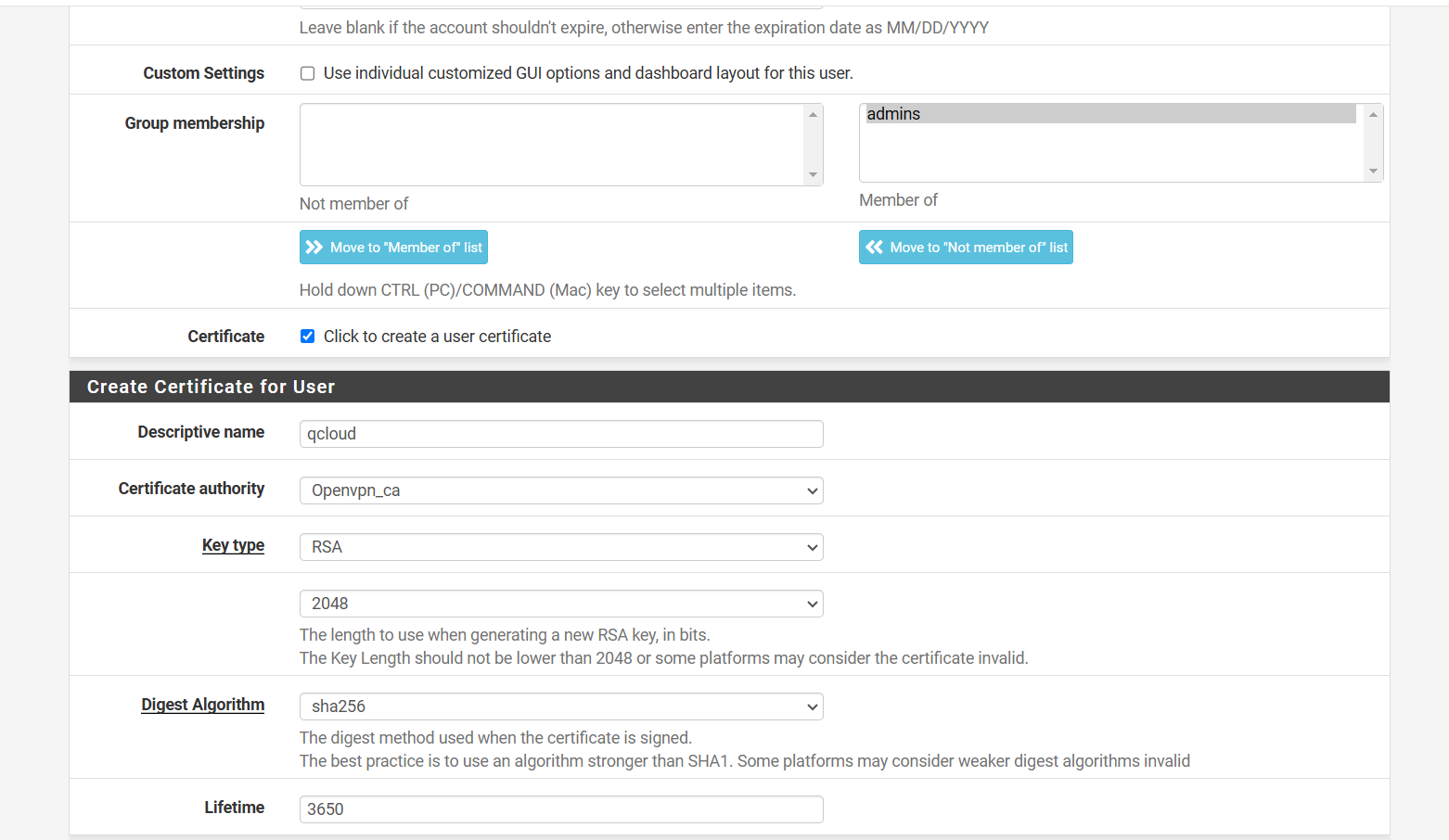Click the Digest Algorithm help label

point(202,705)
